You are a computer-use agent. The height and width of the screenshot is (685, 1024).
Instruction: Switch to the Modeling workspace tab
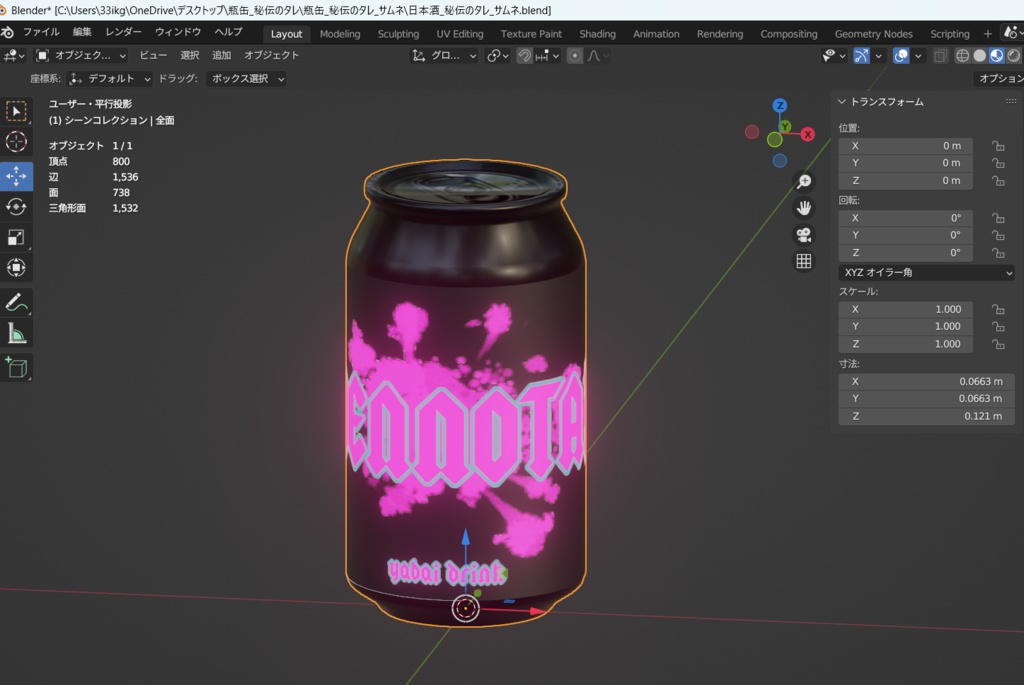[340, 34]
